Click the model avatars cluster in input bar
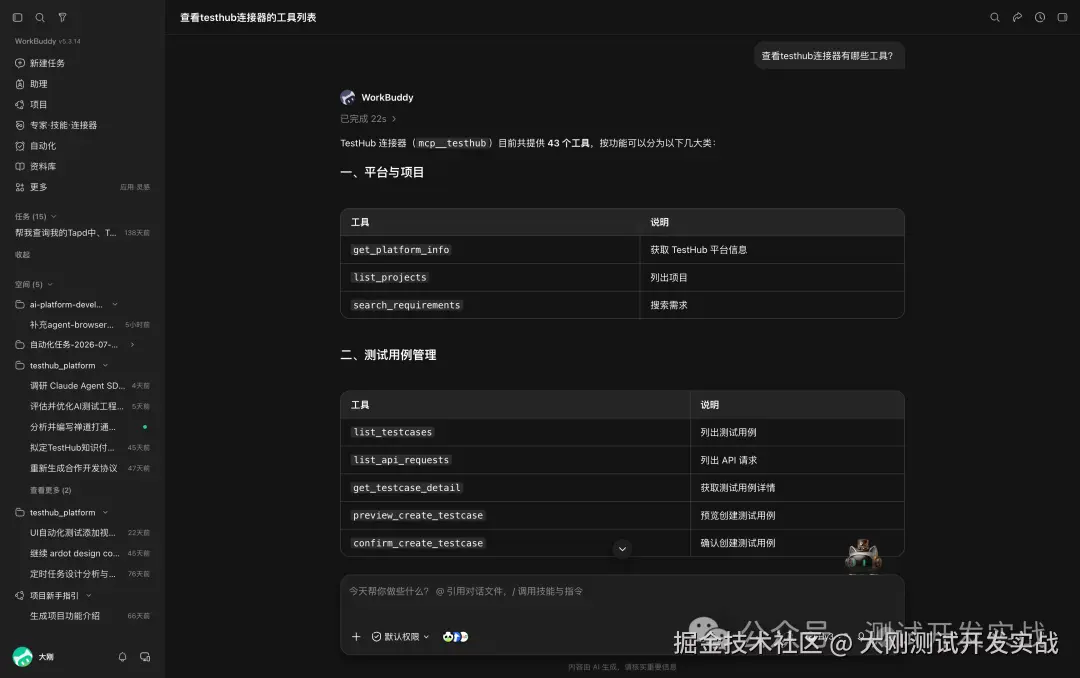 click(455, 637)
